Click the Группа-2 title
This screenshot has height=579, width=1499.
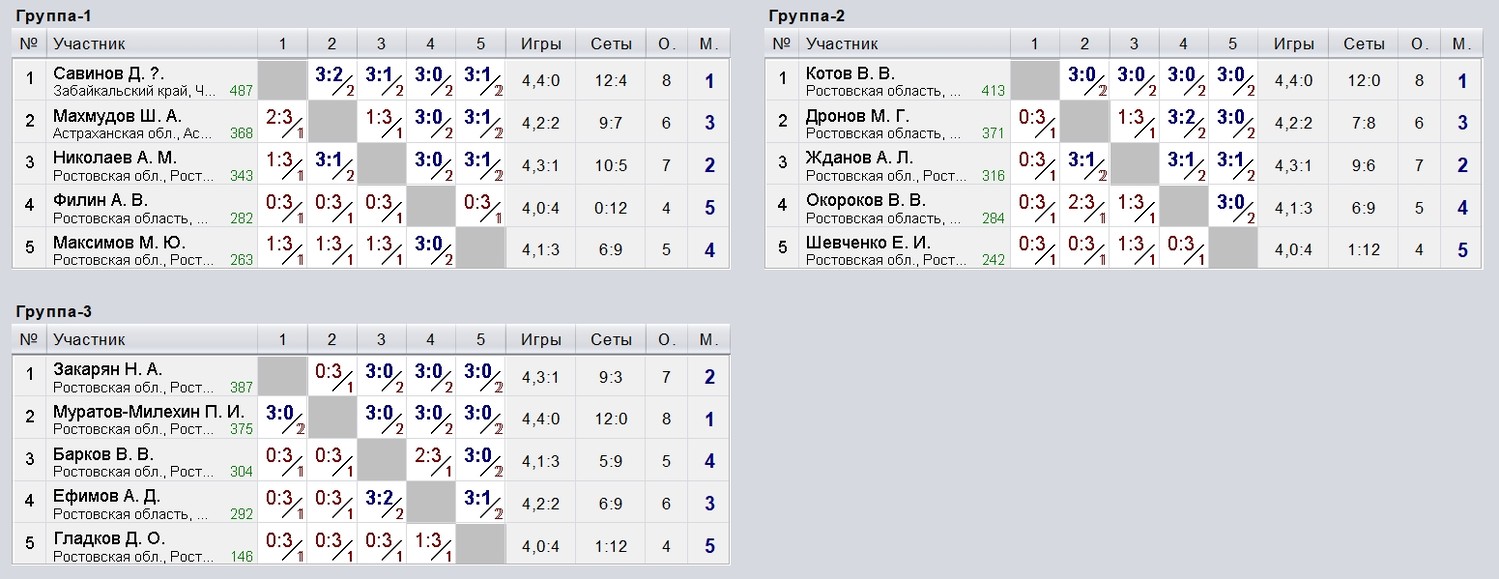(807, 14)
